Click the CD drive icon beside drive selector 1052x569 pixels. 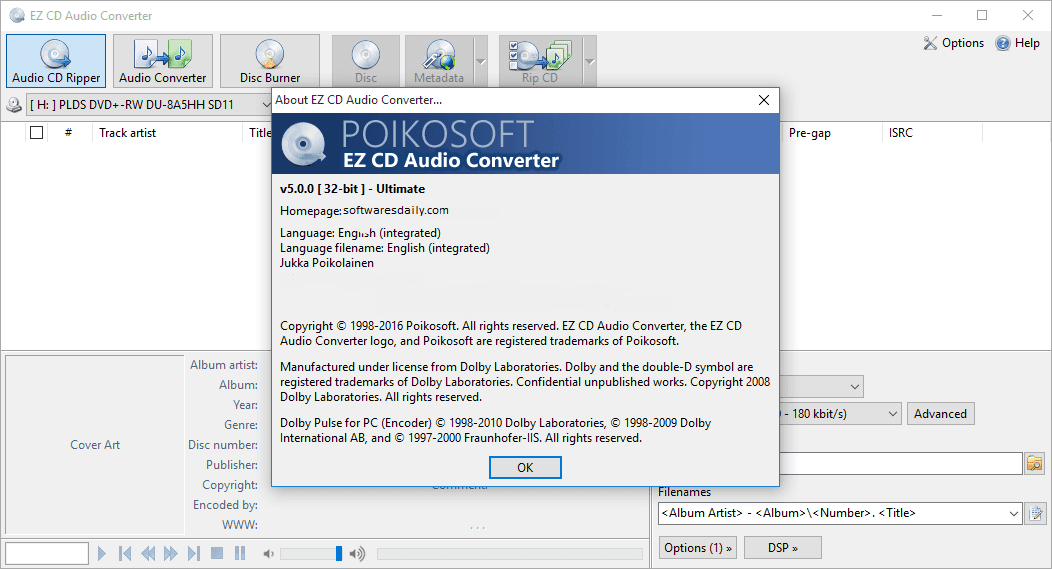(14, 105)
